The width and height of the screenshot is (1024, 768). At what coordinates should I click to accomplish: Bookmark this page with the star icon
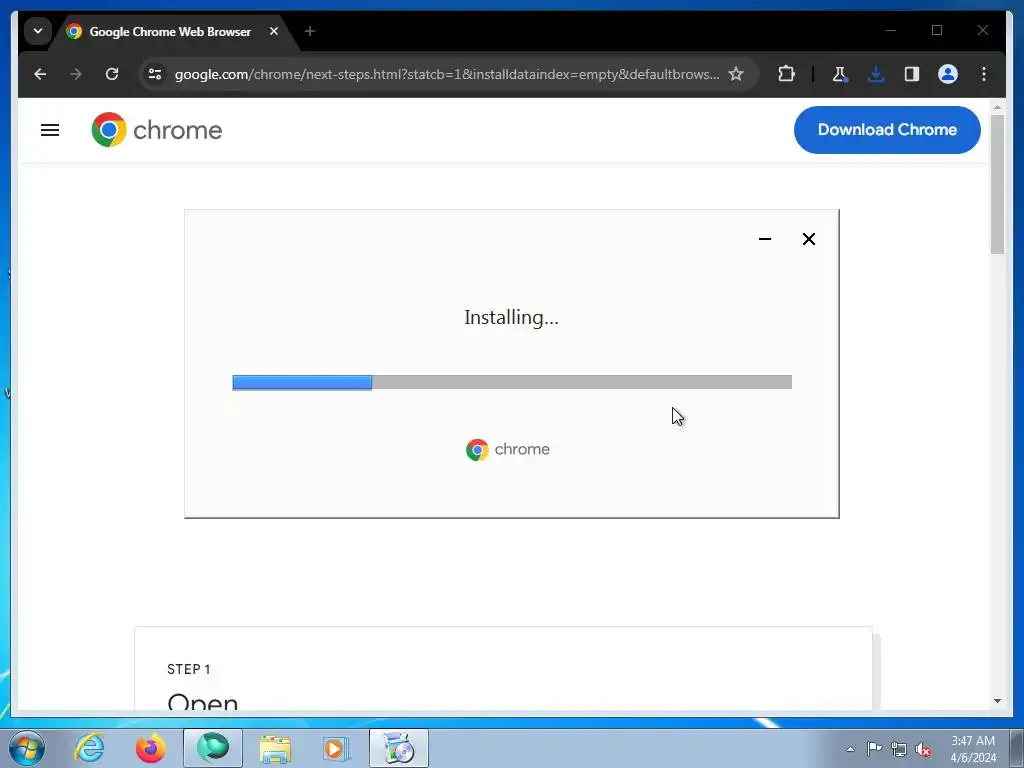tap(736, 74)
